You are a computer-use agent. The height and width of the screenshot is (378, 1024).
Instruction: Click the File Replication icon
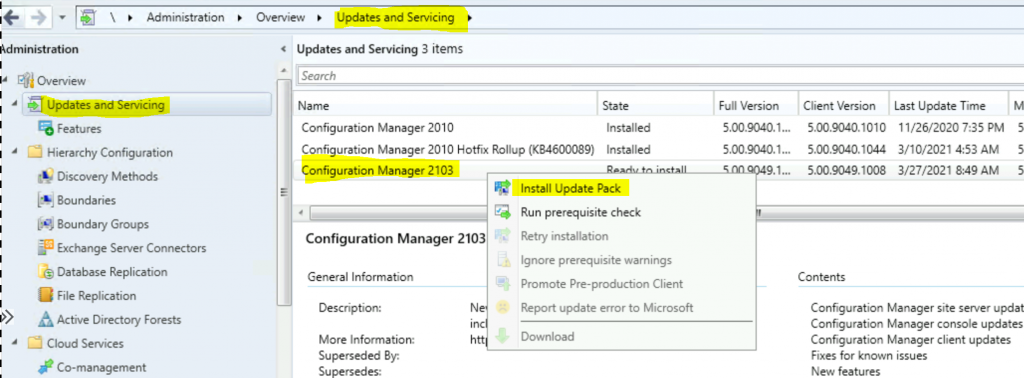(x=46, y=295)
